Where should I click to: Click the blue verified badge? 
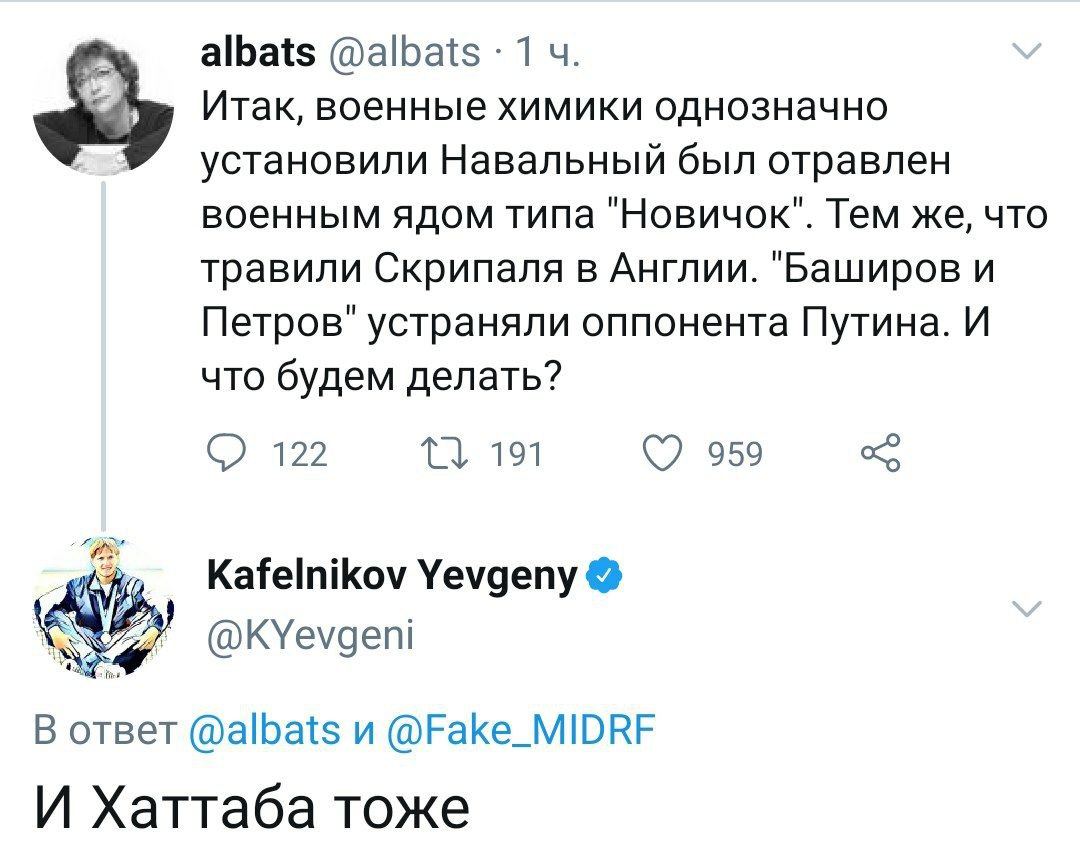click(609, 576)
